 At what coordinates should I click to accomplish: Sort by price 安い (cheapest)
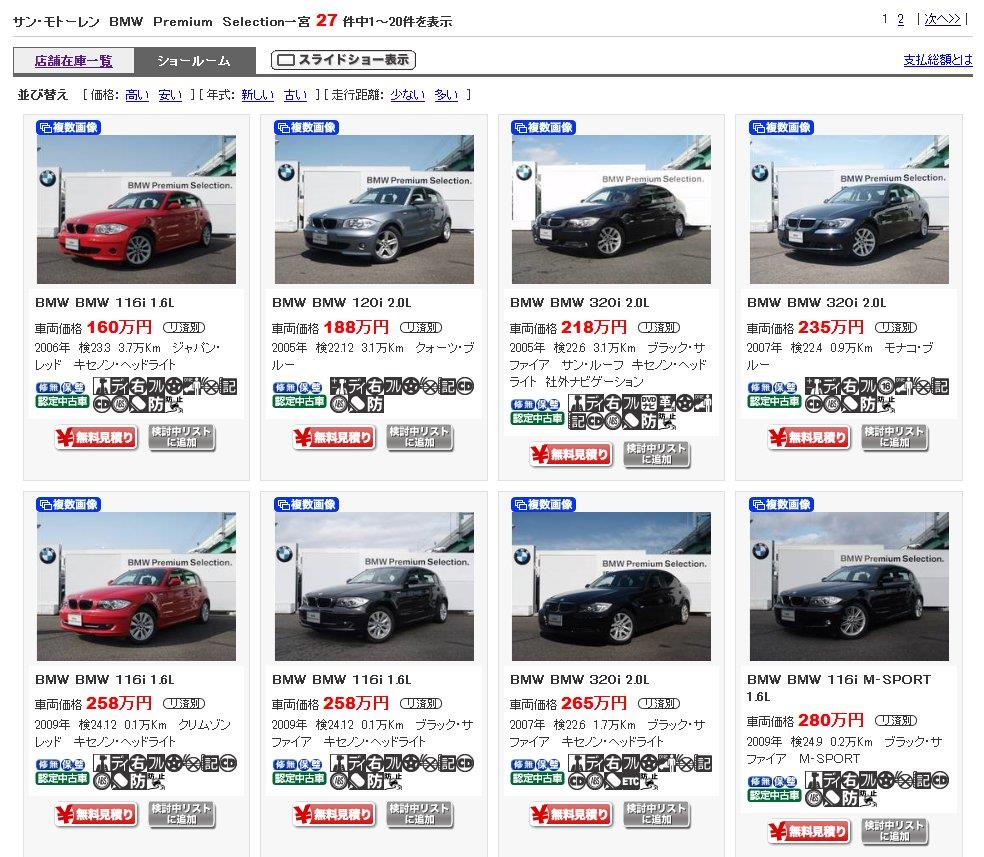170,95
